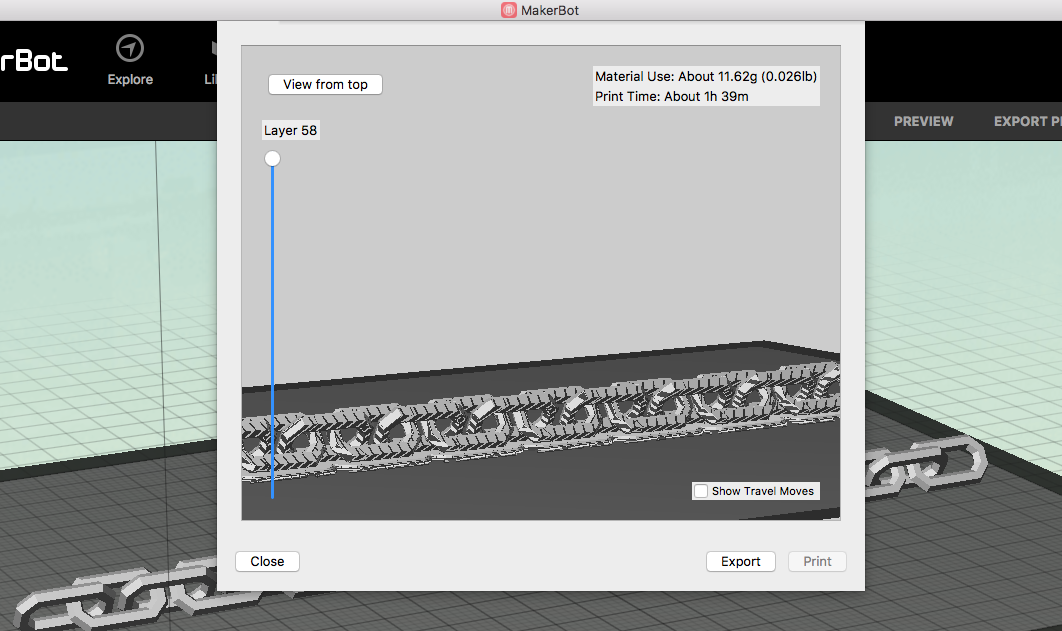Open PREVIEW in the main window
The width and height of the screenshot is (1062, 631).
click(923, 121)
